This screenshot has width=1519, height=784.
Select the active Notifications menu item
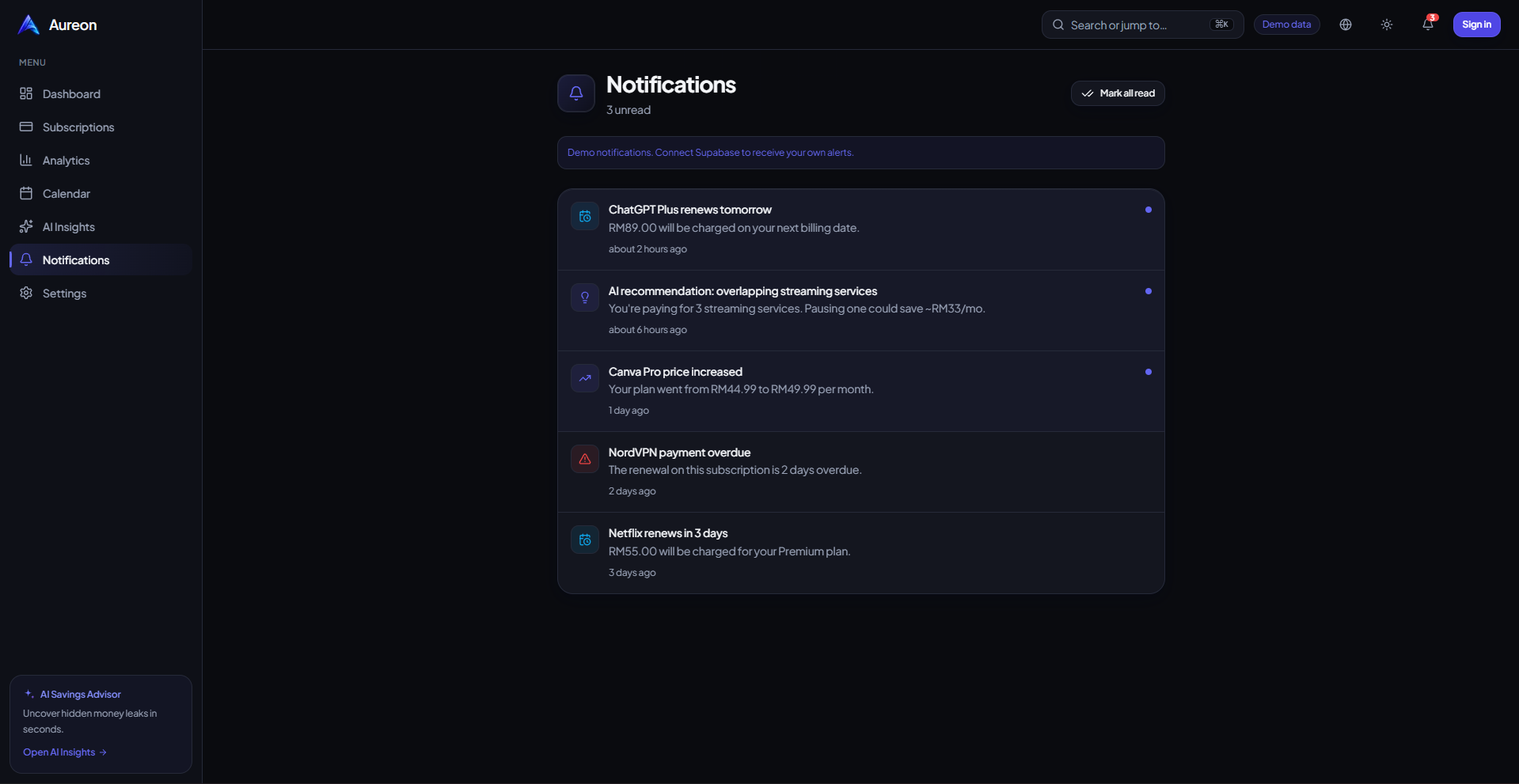101,259
